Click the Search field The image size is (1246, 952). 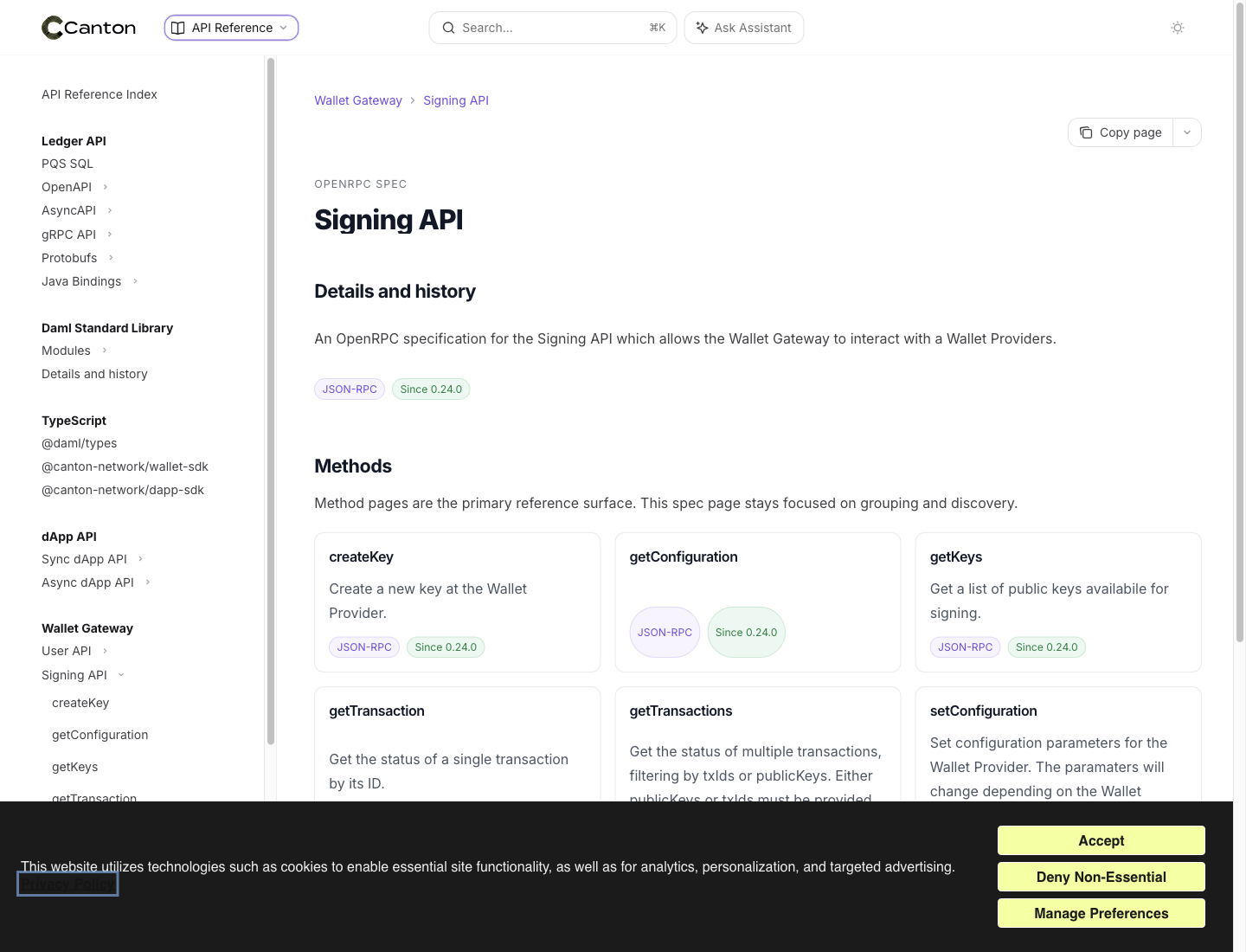click(552, 28)
